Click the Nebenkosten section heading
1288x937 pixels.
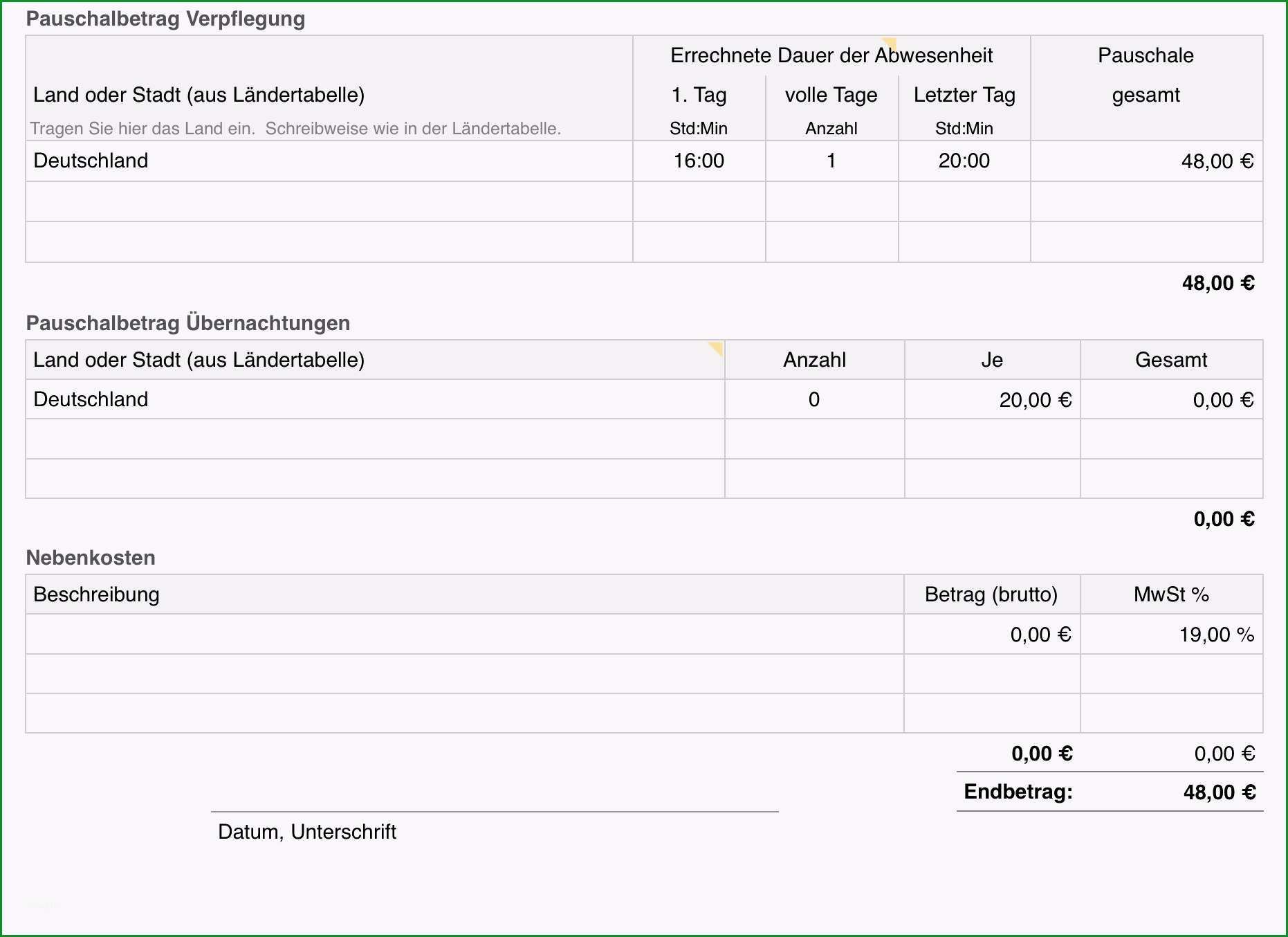91,558
